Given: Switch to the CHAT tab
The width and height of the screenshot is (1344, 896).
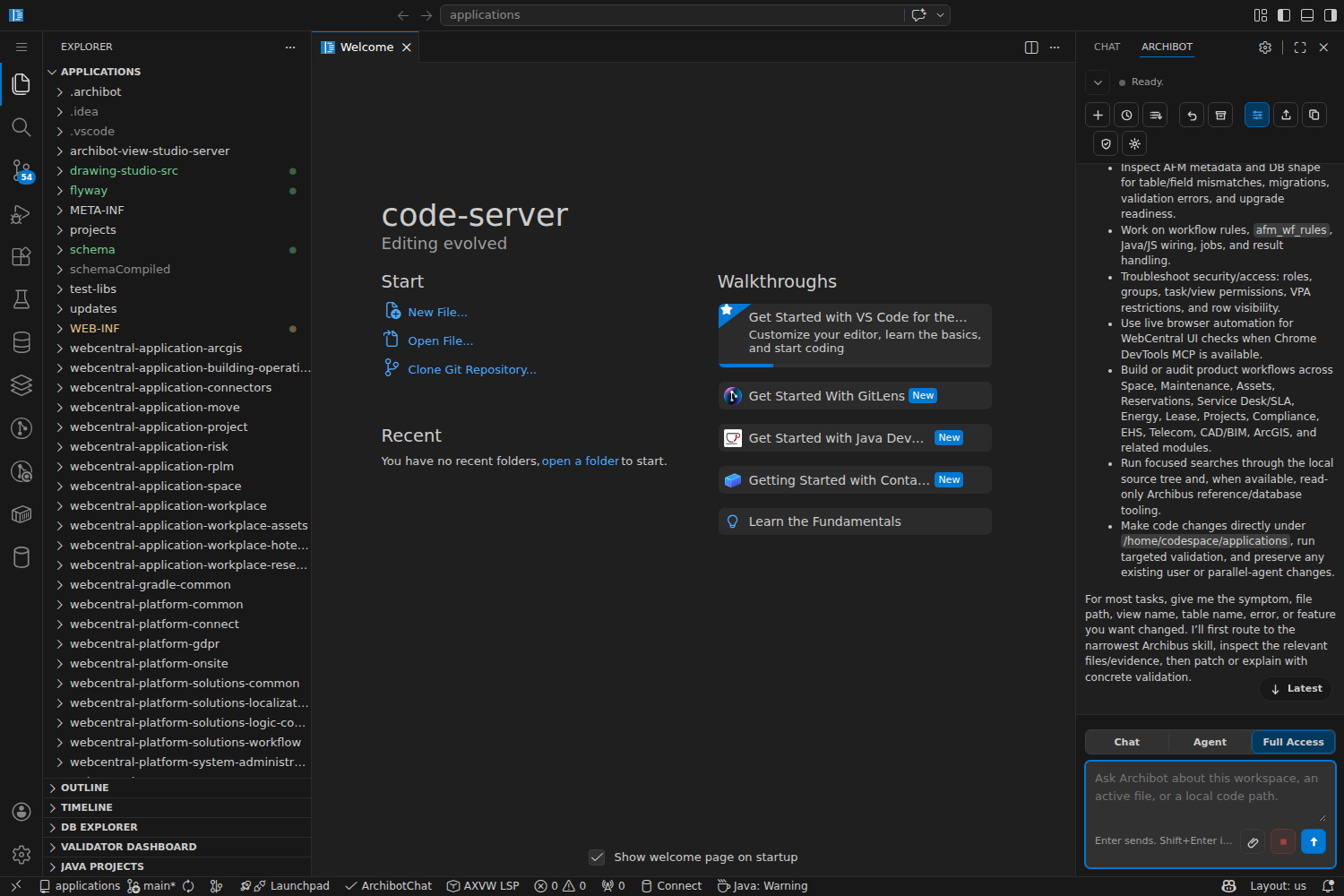Looking at the screenshot, I should point(1107,47).
